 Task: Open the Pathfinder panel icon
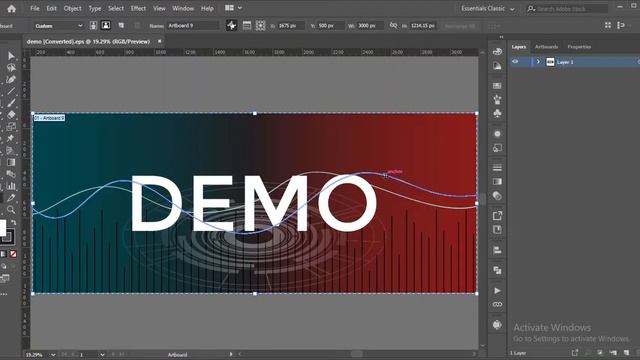497,270
